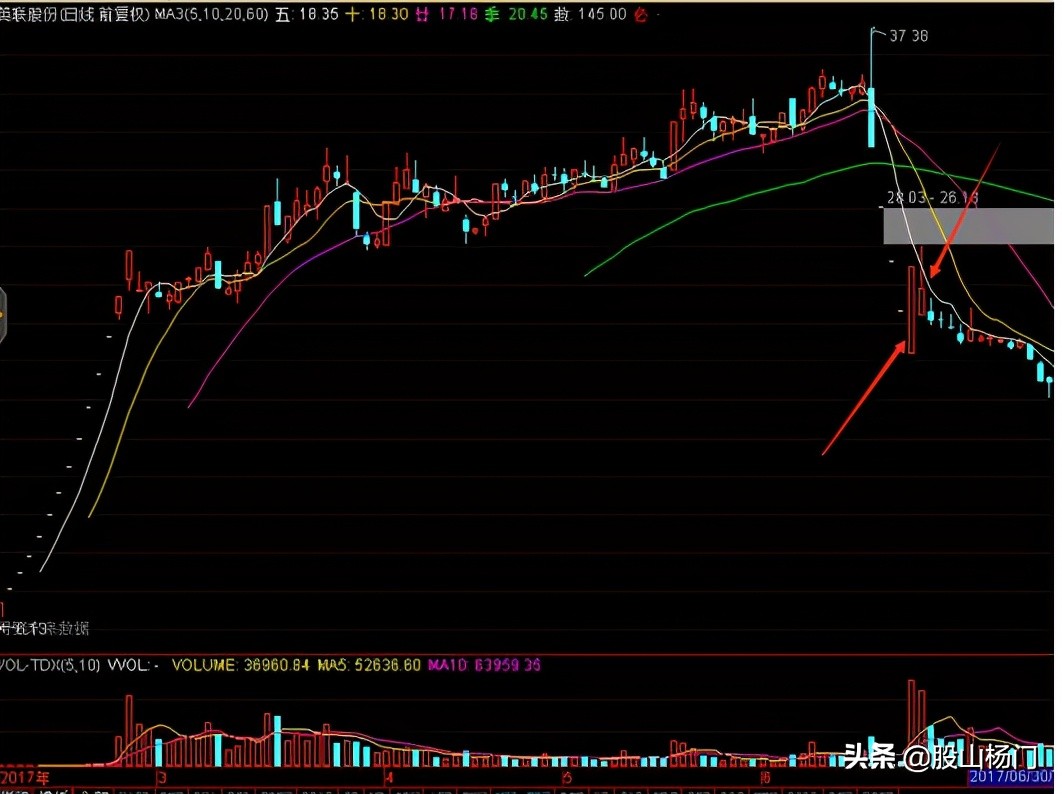This screenshot has width=1062, height=794.
Task: Click the 2017年 label on time axis
Action: tap(25, 778)
